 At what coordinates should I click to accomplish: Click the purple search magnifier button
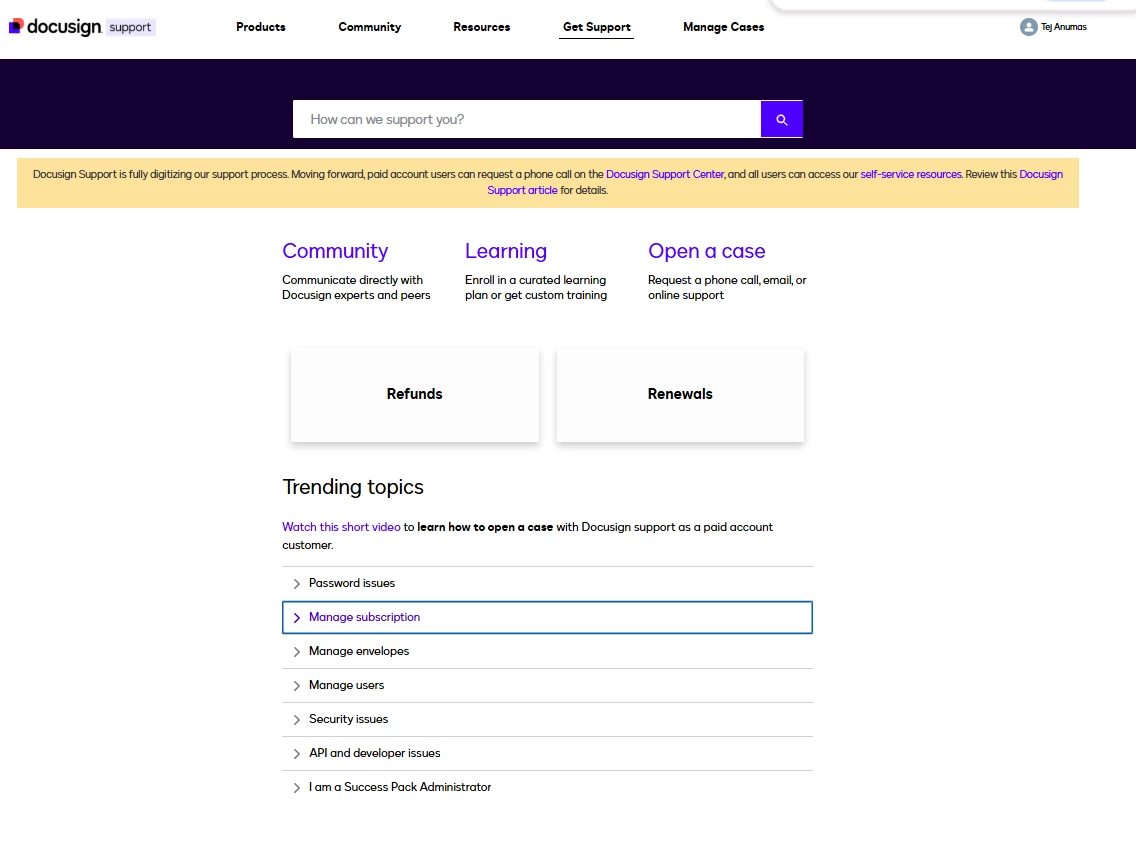click(781, 120)
